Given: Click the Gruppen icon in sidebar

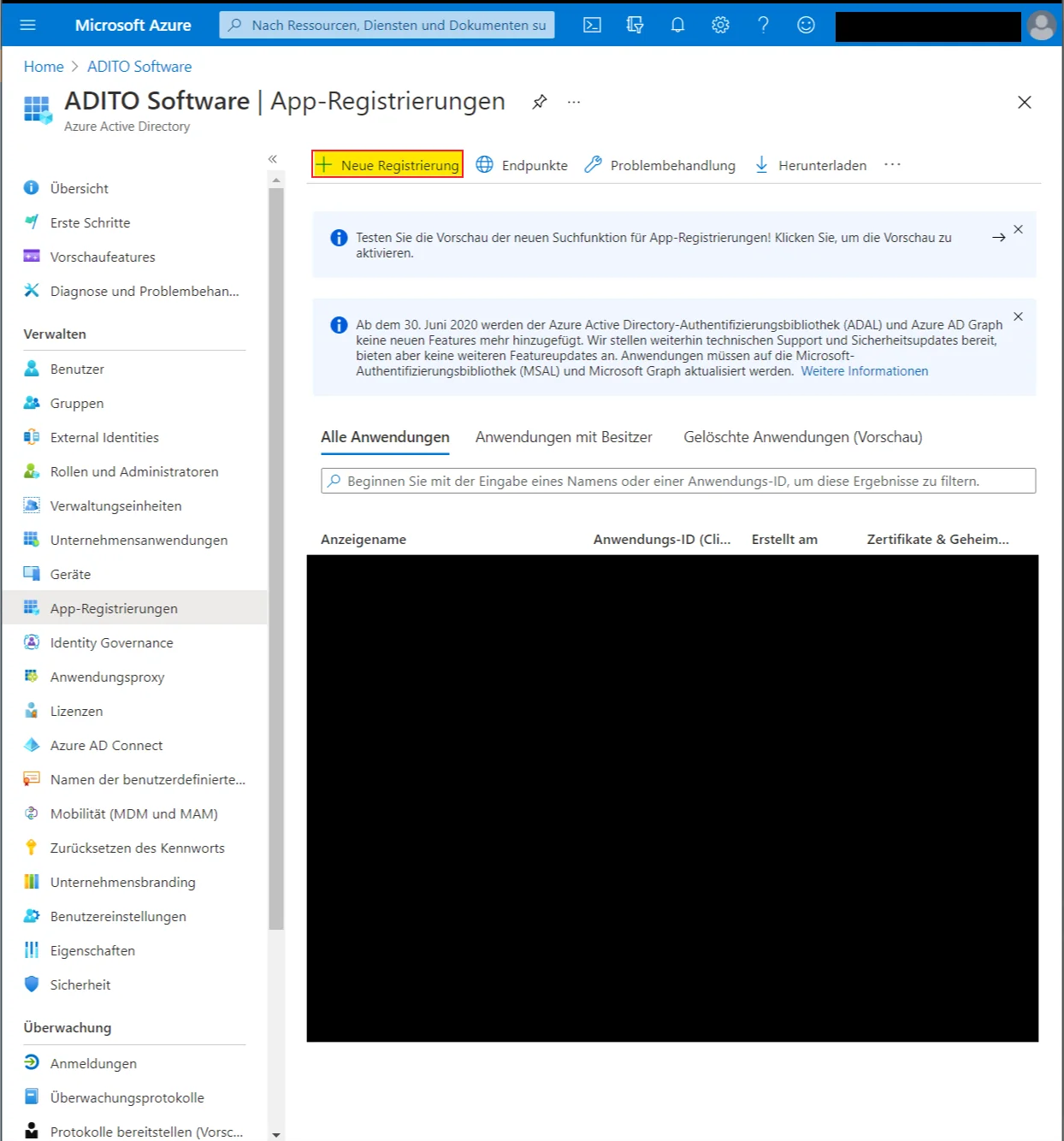Looking at the screenshot, I should [32, 403].
